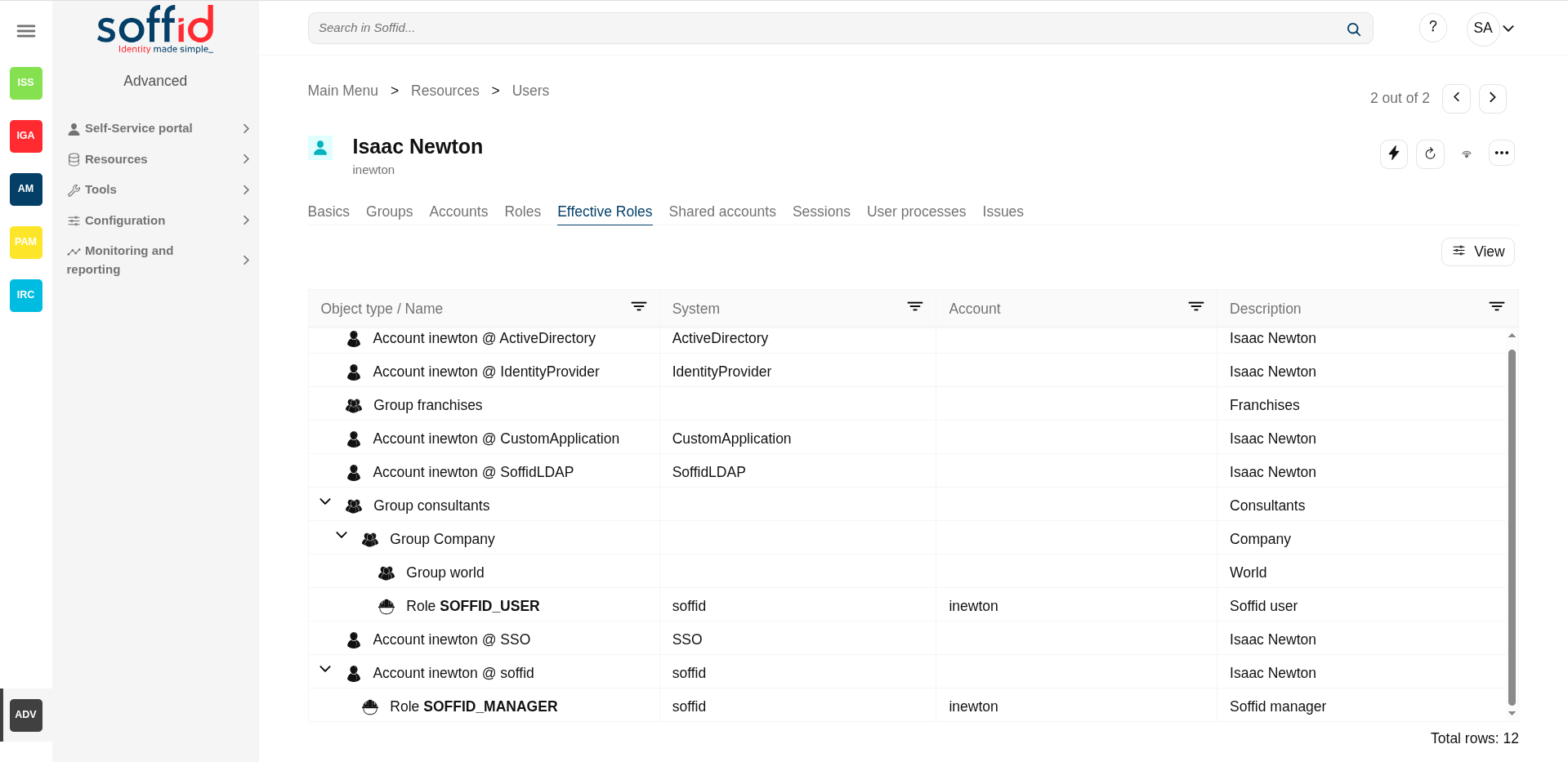The height and width of the screenshot is (762, 1568).
Task: Click the scrollbar down arrow
Action: [x=1512, y=714]
